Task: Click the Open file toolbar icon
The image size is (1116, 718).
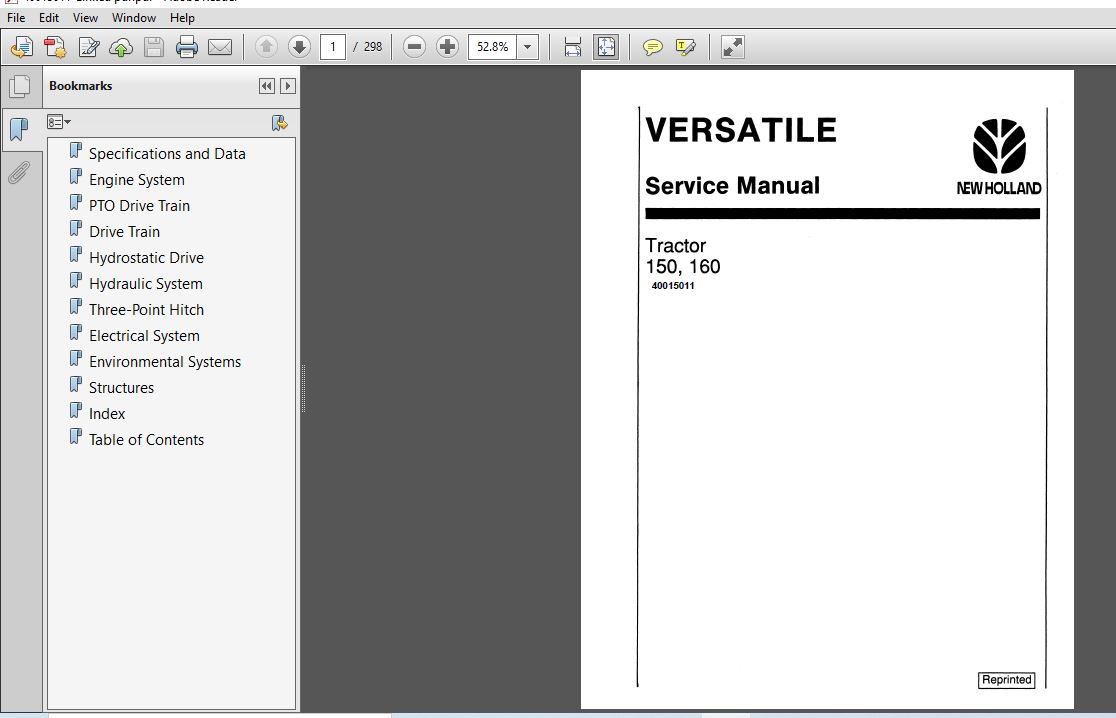Action: click(x=21, y=47)
